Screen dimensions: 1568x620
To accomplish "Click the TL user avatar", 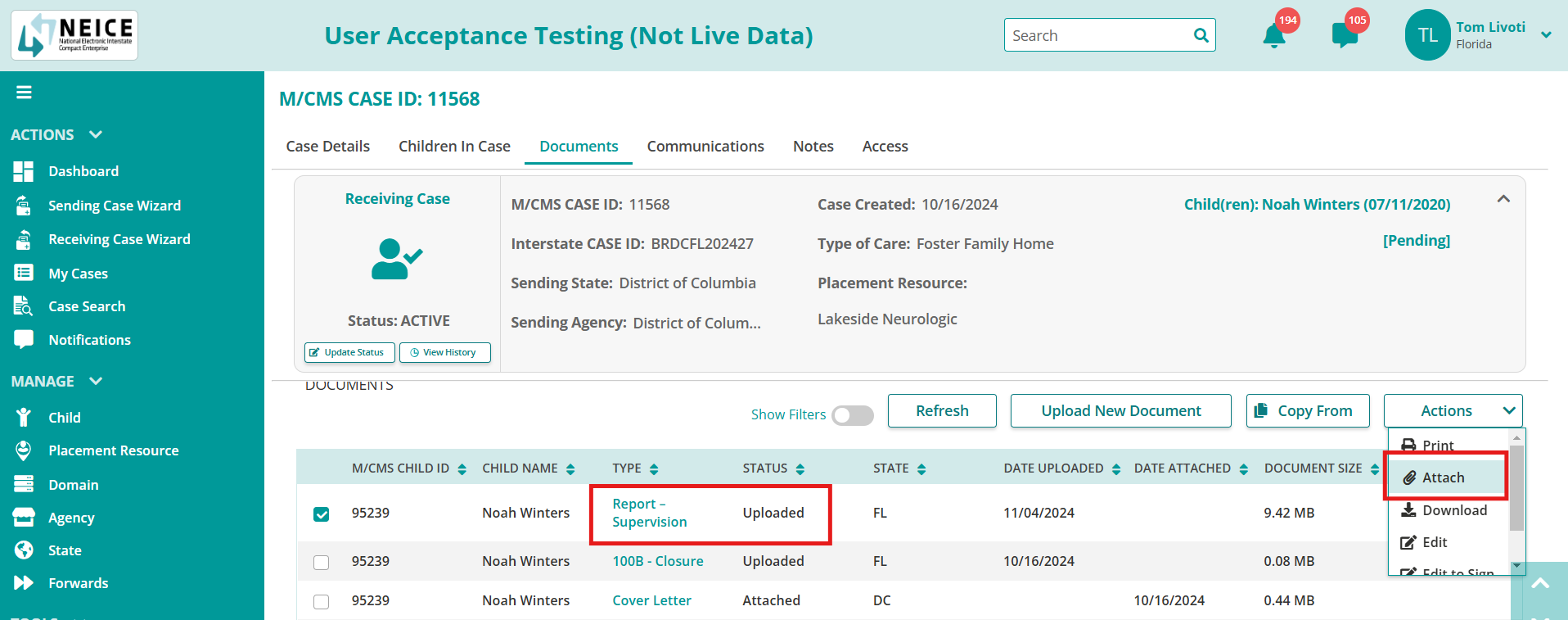I will point(1428,35).
